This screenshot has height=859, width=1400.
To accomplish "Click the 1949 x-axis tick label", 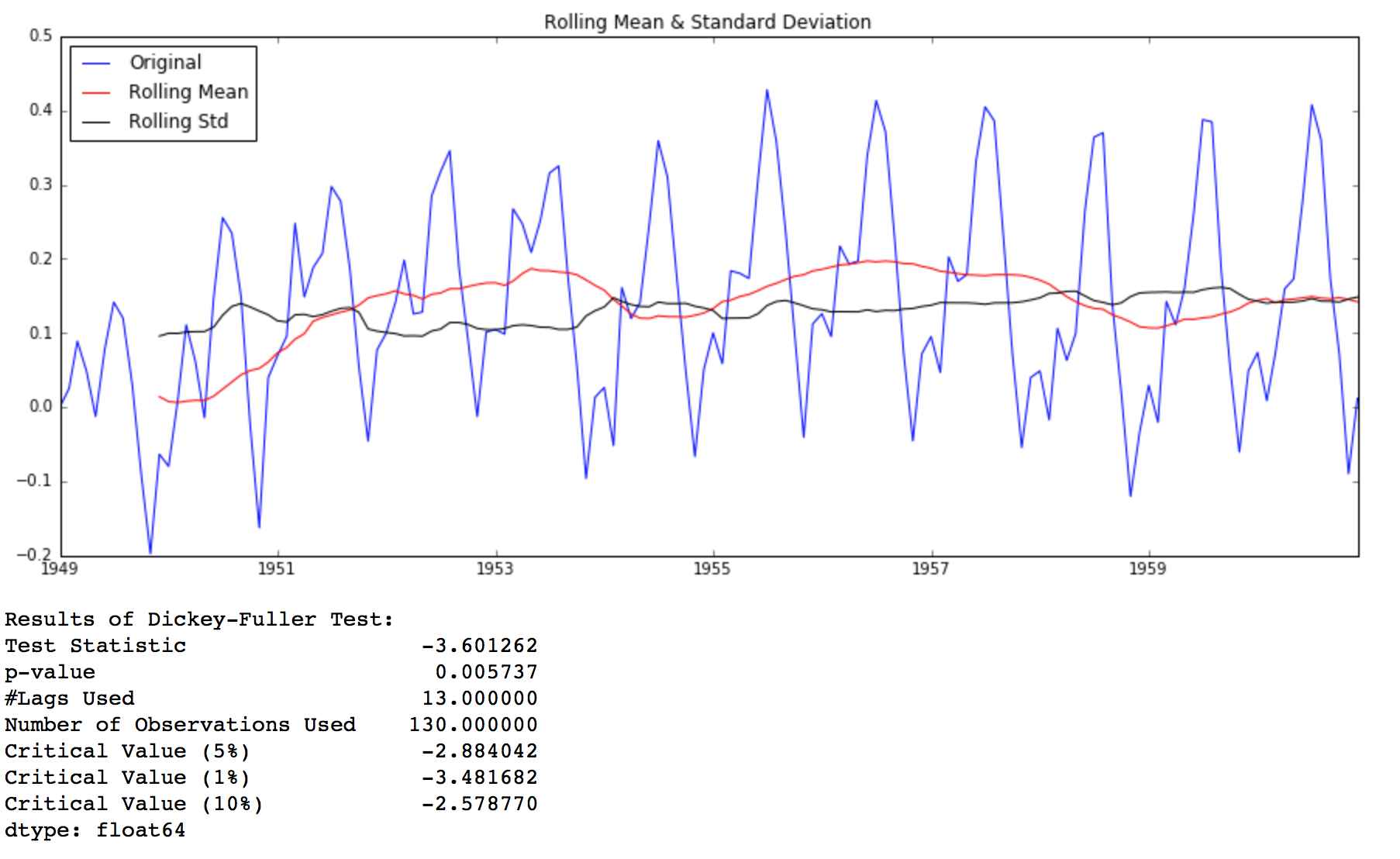I will (59, 569).
